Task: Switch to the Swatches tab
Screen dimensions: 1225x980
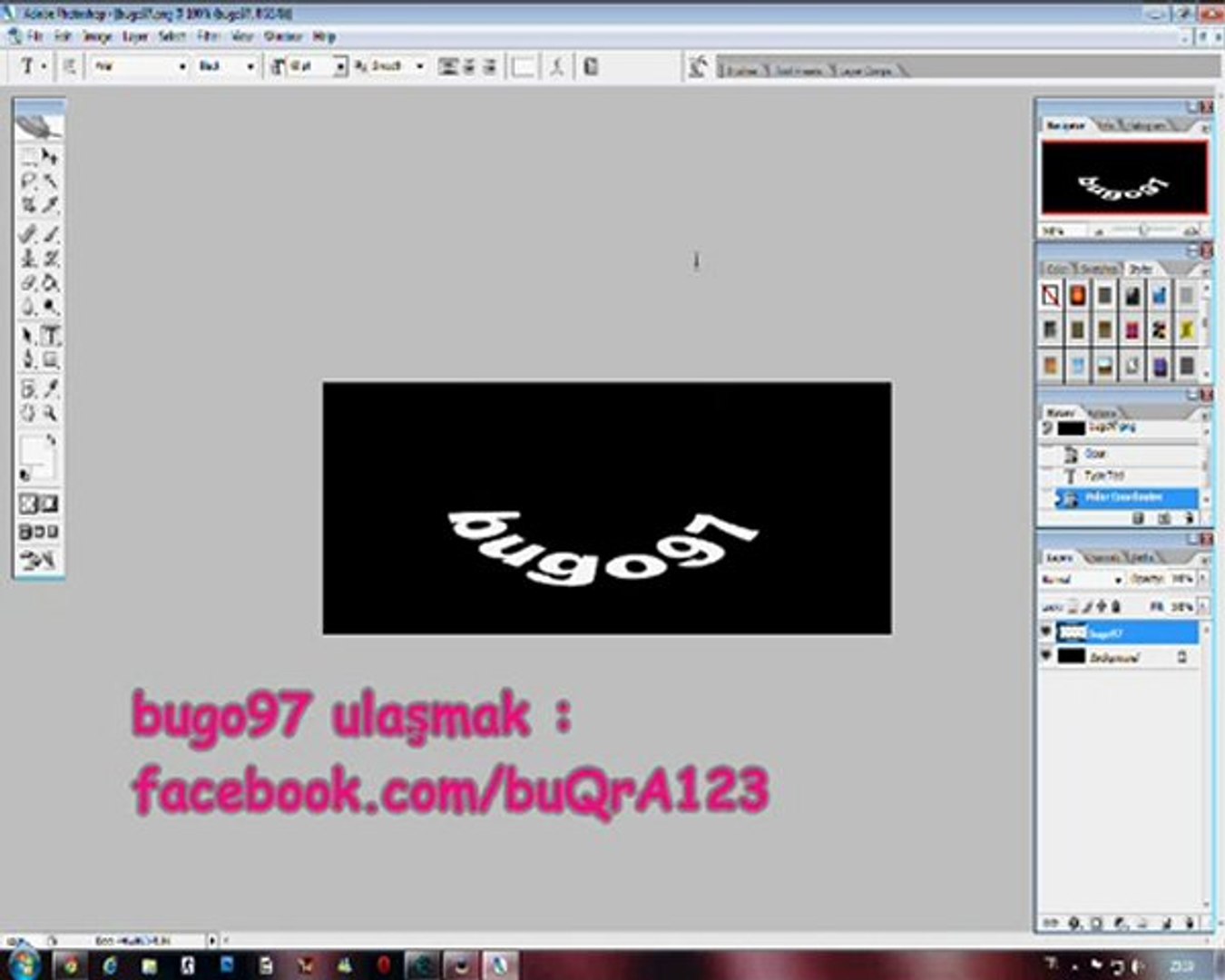Action: (x=1099, y=269)
